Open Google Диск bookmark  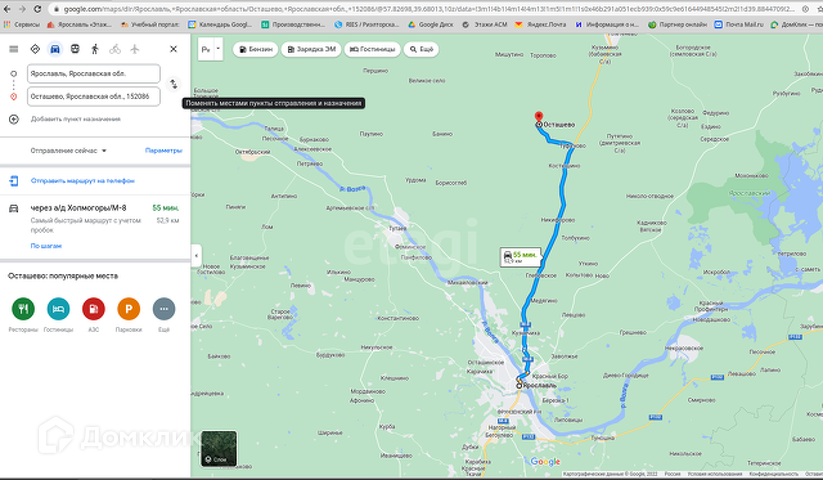431,25
